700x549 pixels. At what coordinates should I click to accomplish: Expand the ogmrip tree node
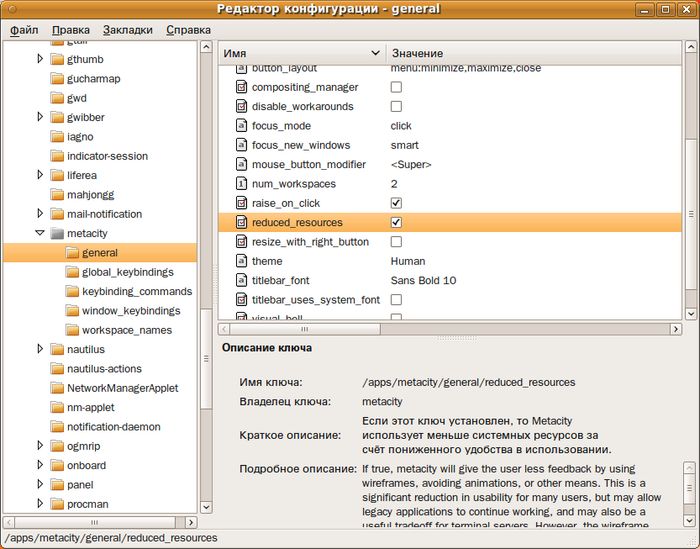40,445
